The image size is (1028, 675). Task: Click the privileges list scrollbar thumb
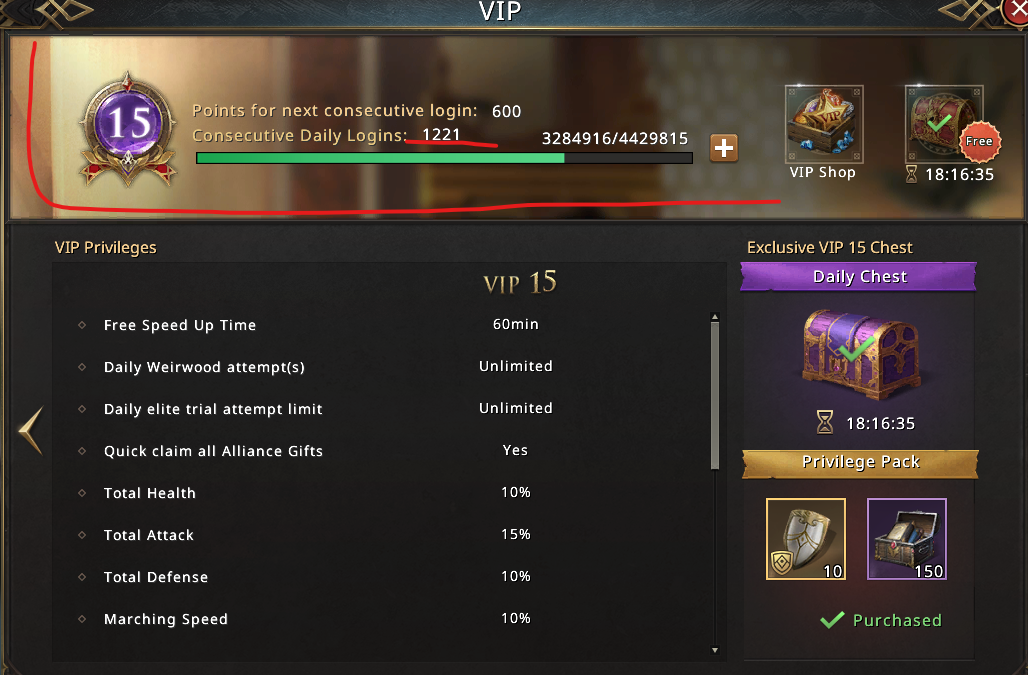(x=715, y=395)
